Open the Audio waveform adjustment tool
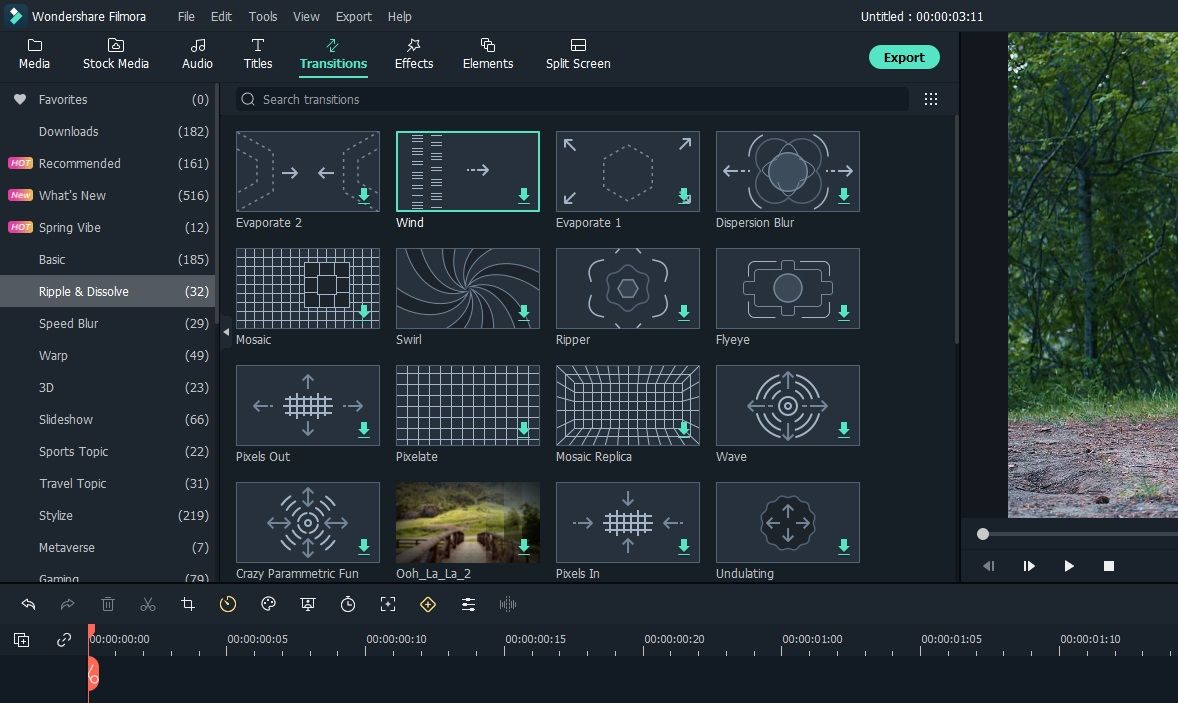Screen dimensions: 1178x703 (x=508, y=604)
